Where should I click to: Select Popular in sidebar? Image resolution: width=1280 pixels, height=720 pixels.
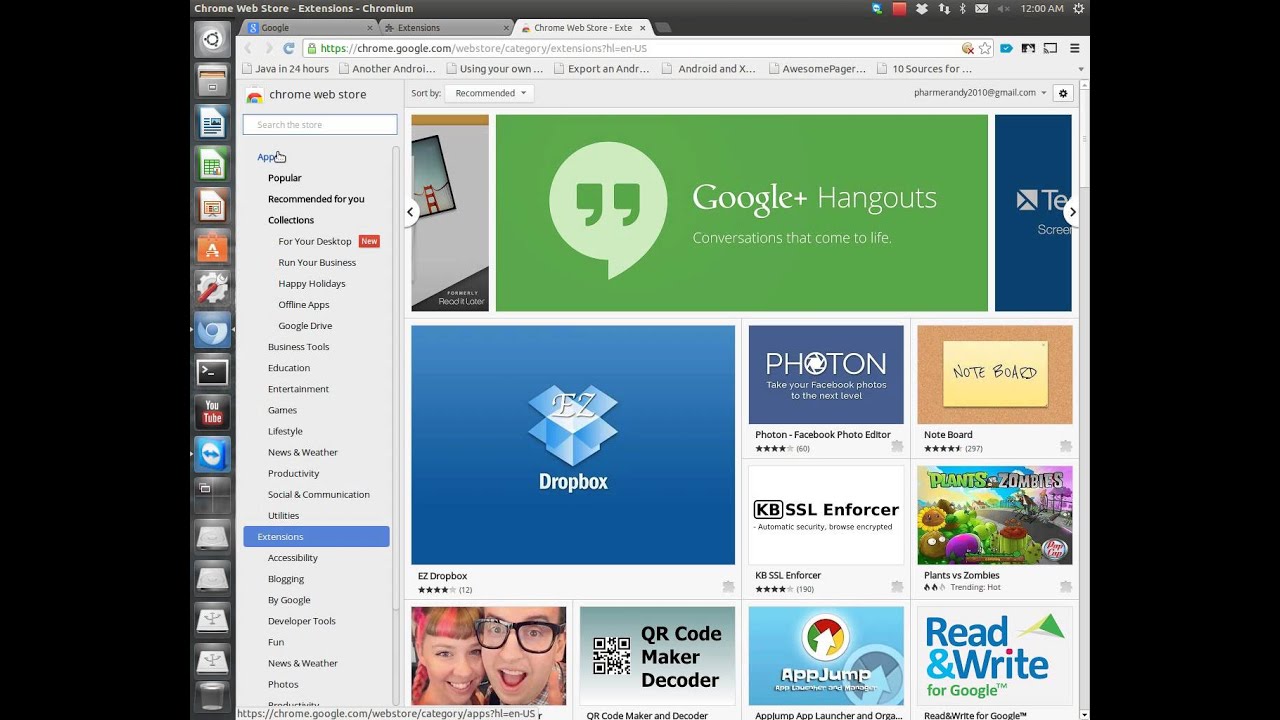pyautogui.click(x=284, y=178)
